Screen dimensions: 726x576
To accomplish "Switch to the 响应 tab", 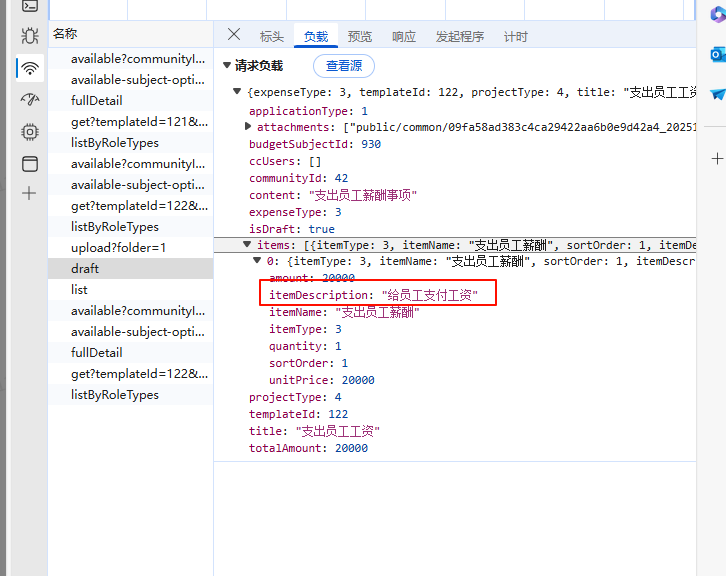I will (x=404, y=37).
